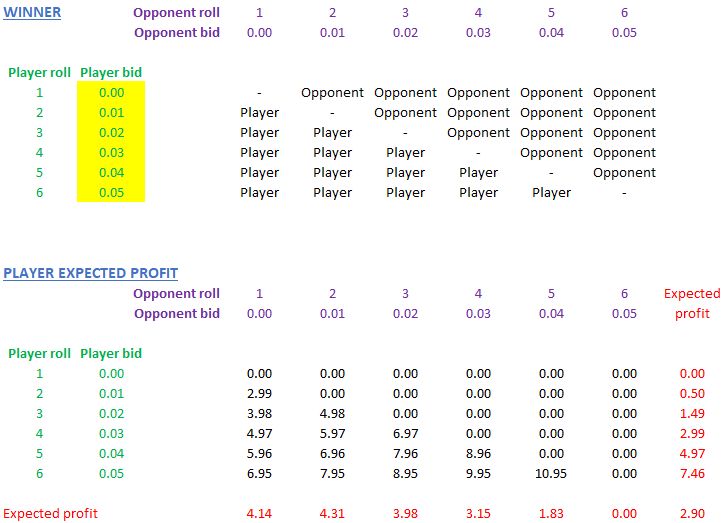Click the red 4.14 column expected profit
Image resolution: width=725 pixels, height=523 pixels.
click(259, 513)
